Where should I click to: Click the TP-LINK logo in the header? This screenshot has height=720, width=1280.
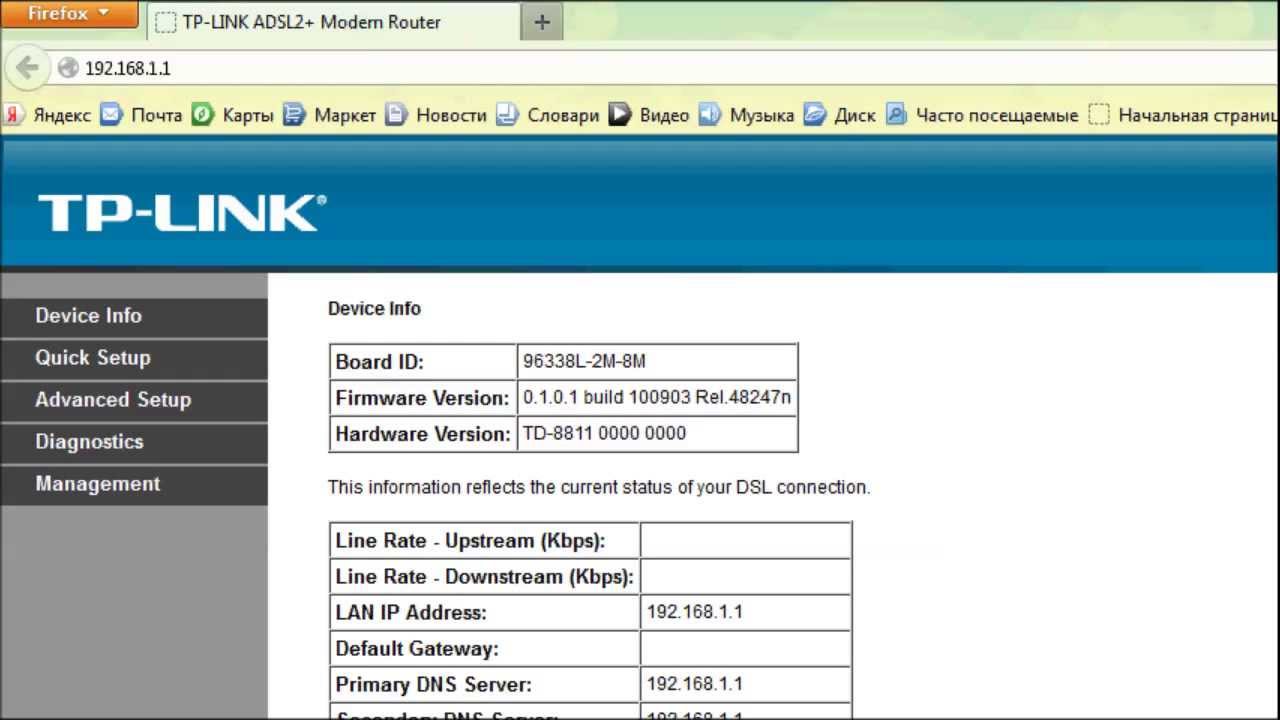point(182,213)
